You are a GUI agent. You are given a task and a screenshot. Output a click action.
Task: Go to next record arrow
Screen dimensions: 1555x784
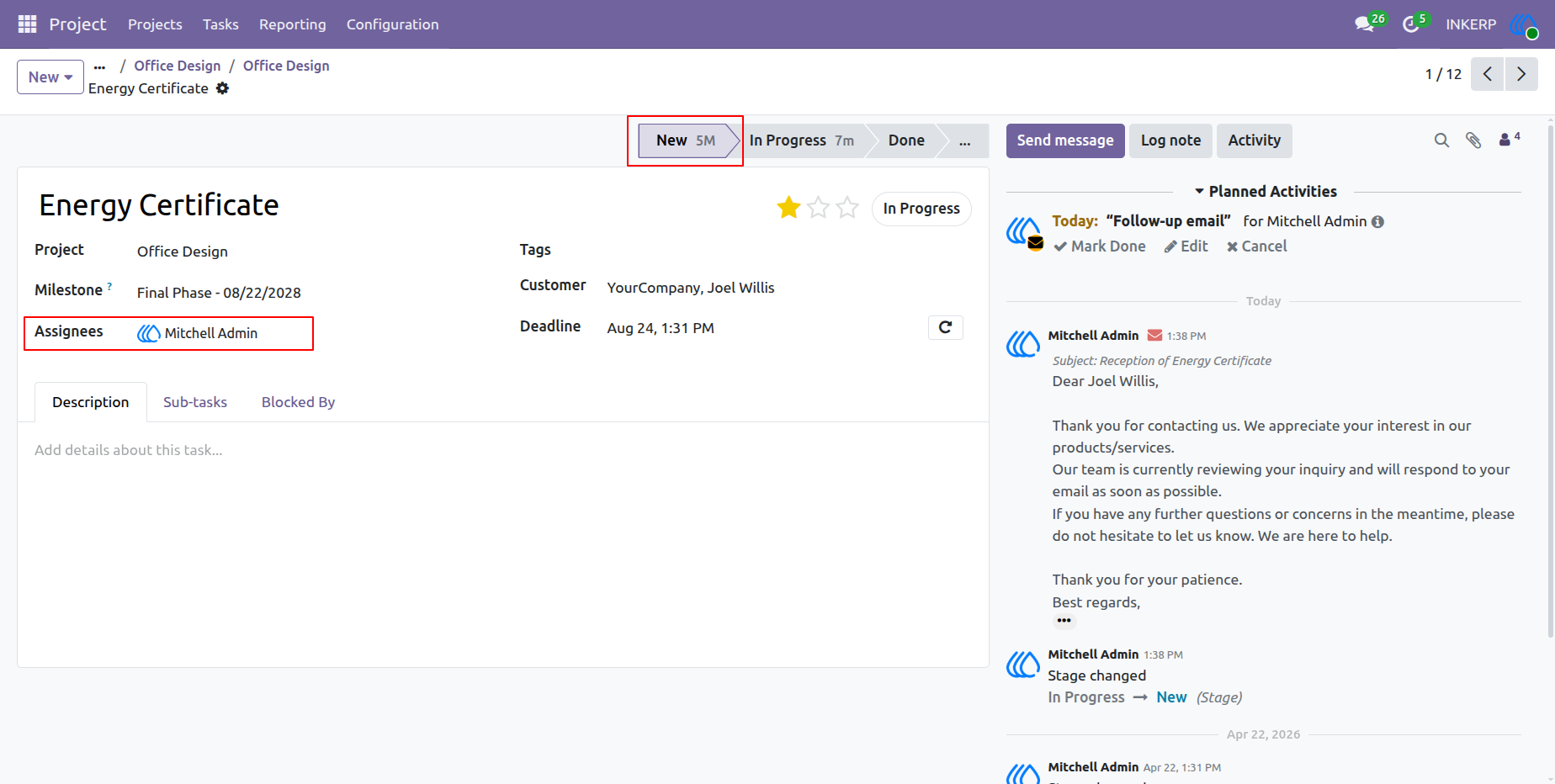click(x=1521, y=74)
